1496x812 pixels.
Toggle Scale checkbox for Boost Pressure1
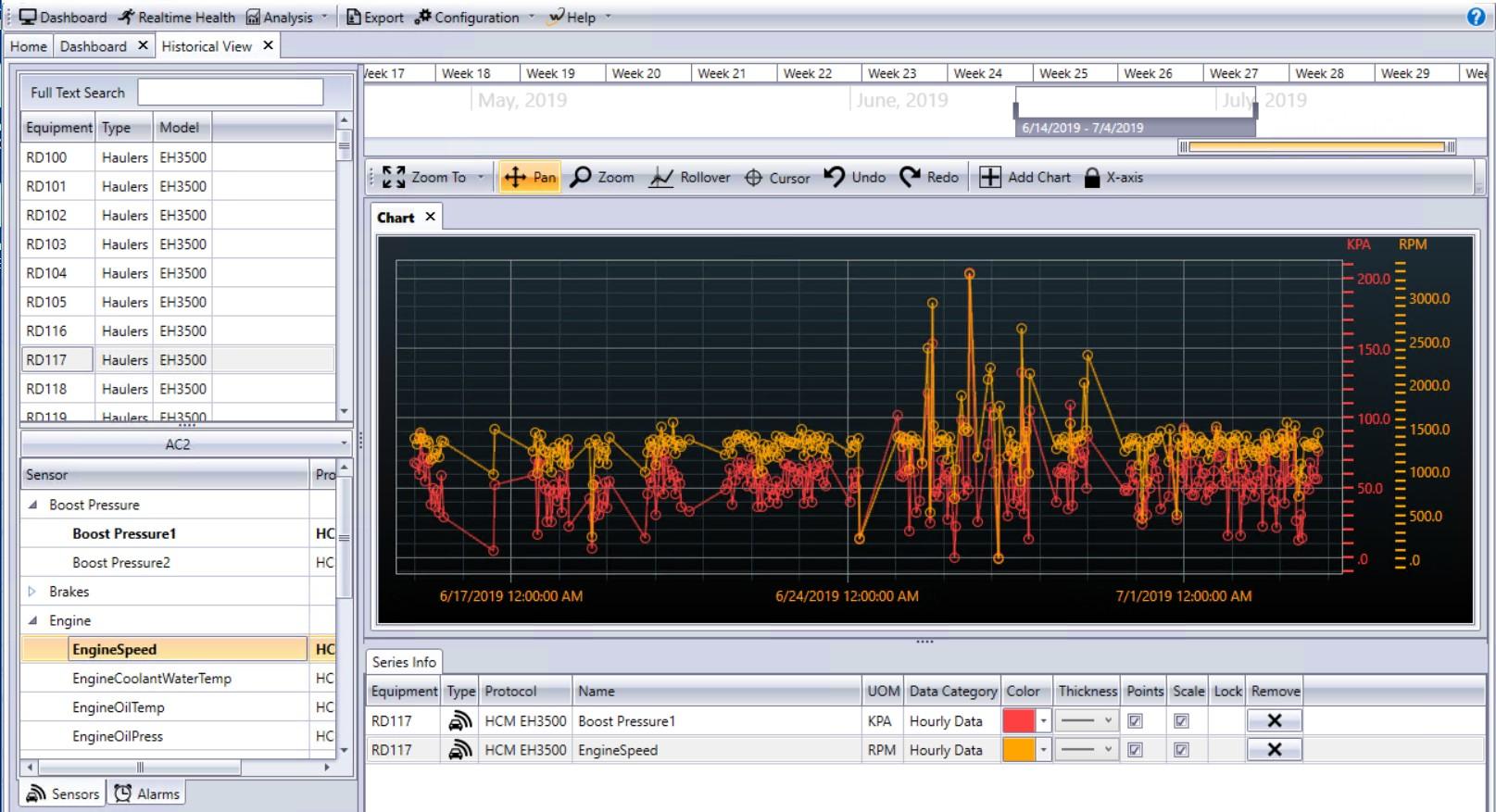1181,721
